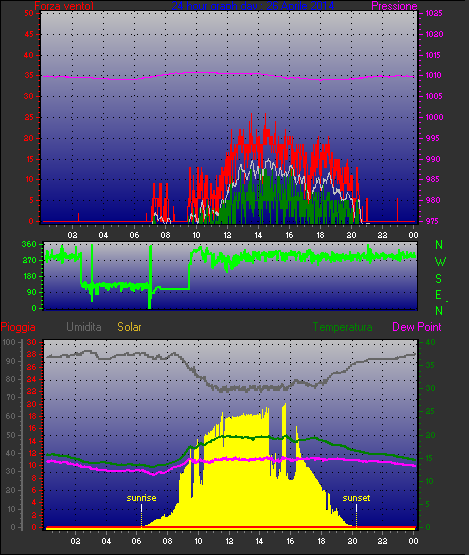Select the 24 hour graph day title
This screenshot has height=555, width=469.
253,6
